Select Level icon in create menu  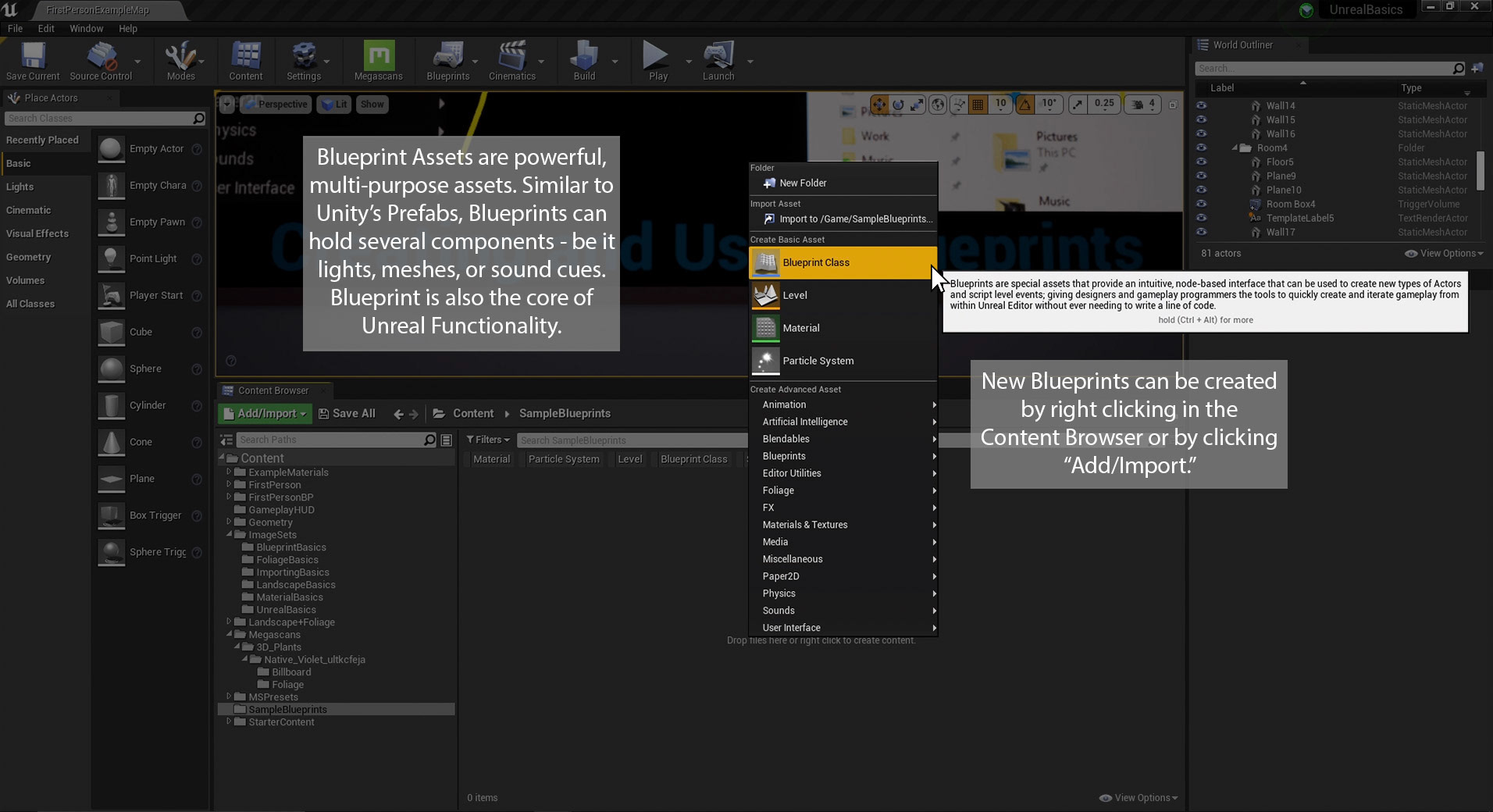click(765, 295)
